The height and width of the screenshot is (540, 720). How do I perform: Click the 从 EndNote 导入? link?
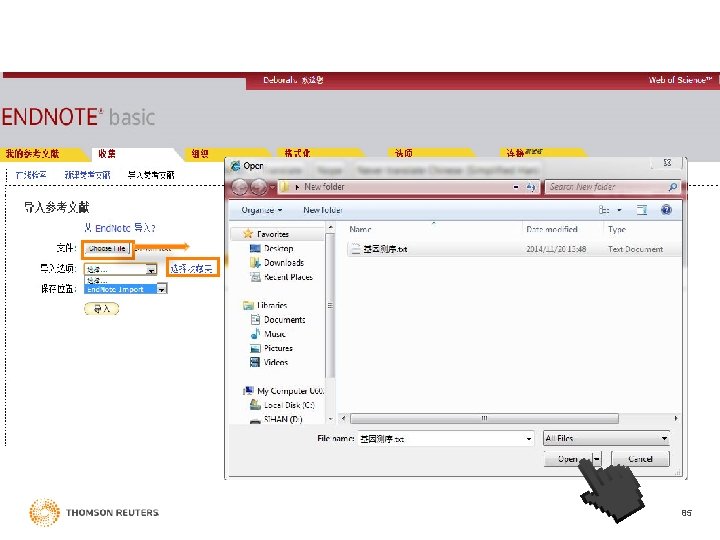[x=120, y=228]
